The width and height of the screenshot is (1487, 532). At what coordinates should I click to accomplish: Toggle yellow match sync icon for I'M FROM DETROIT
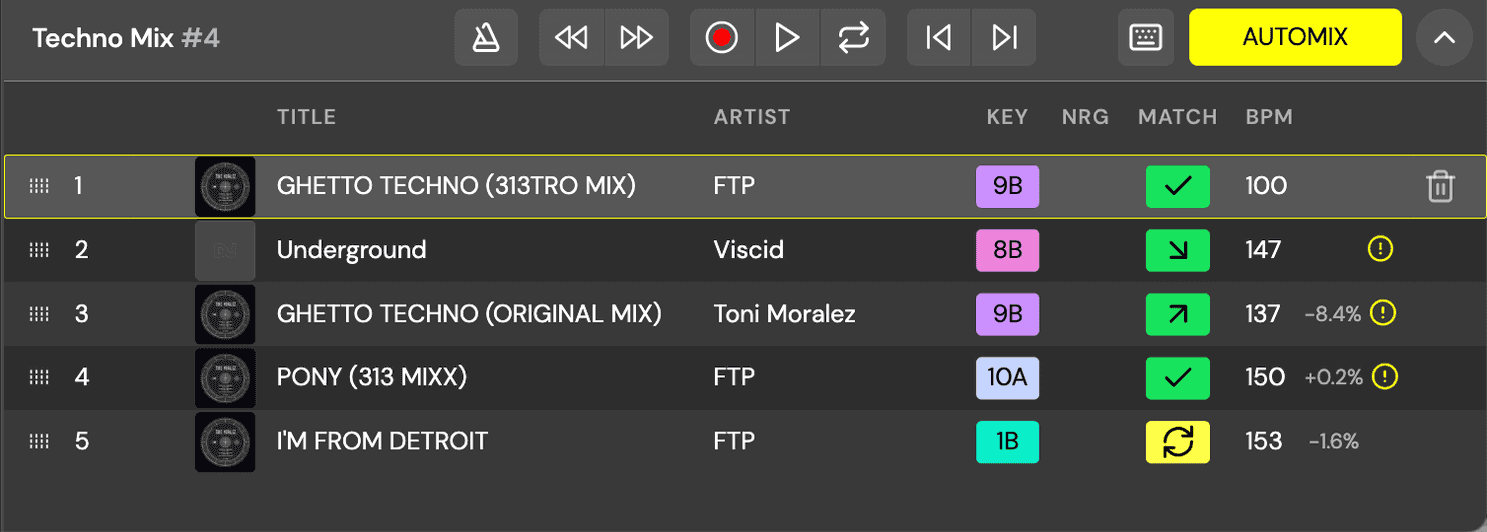[1177, 442]
